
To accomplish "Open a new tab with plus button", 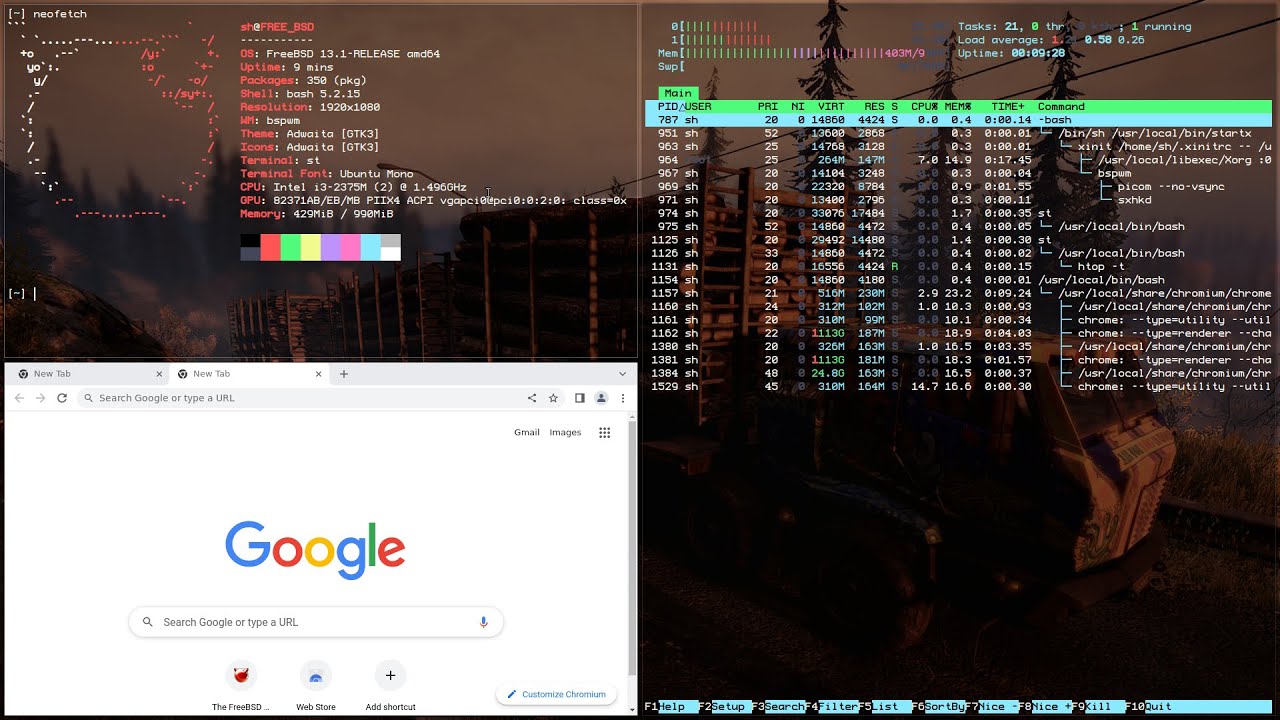I will coord(344,374).
